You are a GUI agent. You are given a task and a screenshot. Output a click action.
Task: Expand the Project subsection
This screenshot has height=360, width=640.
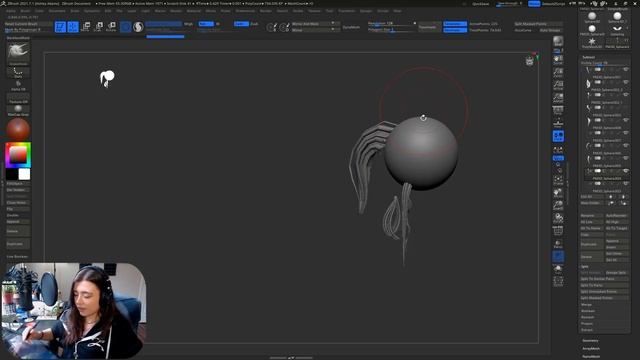click(x=587, y=324)
